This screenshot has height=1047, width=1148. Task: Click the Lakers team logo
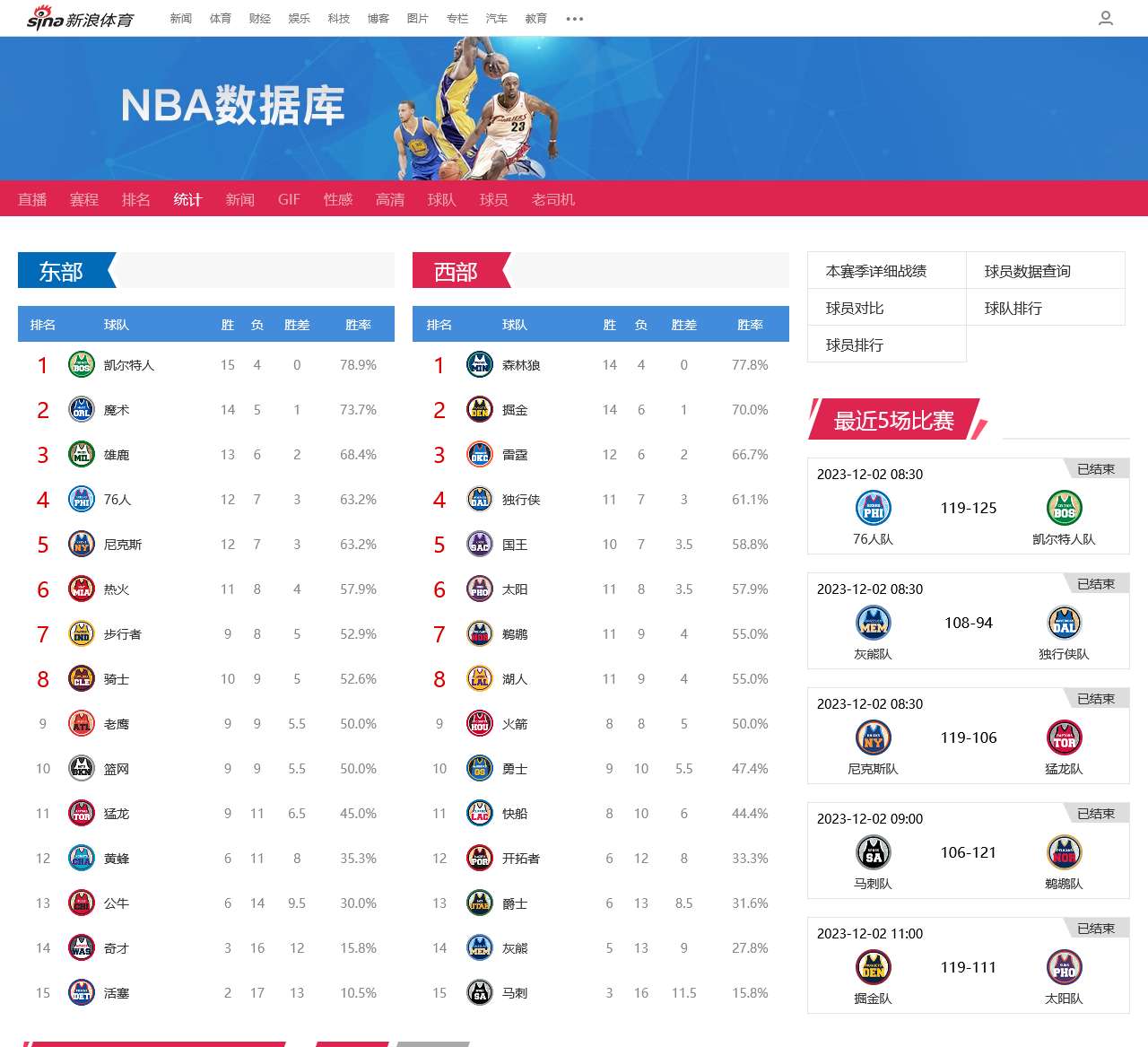click(480, 679)
